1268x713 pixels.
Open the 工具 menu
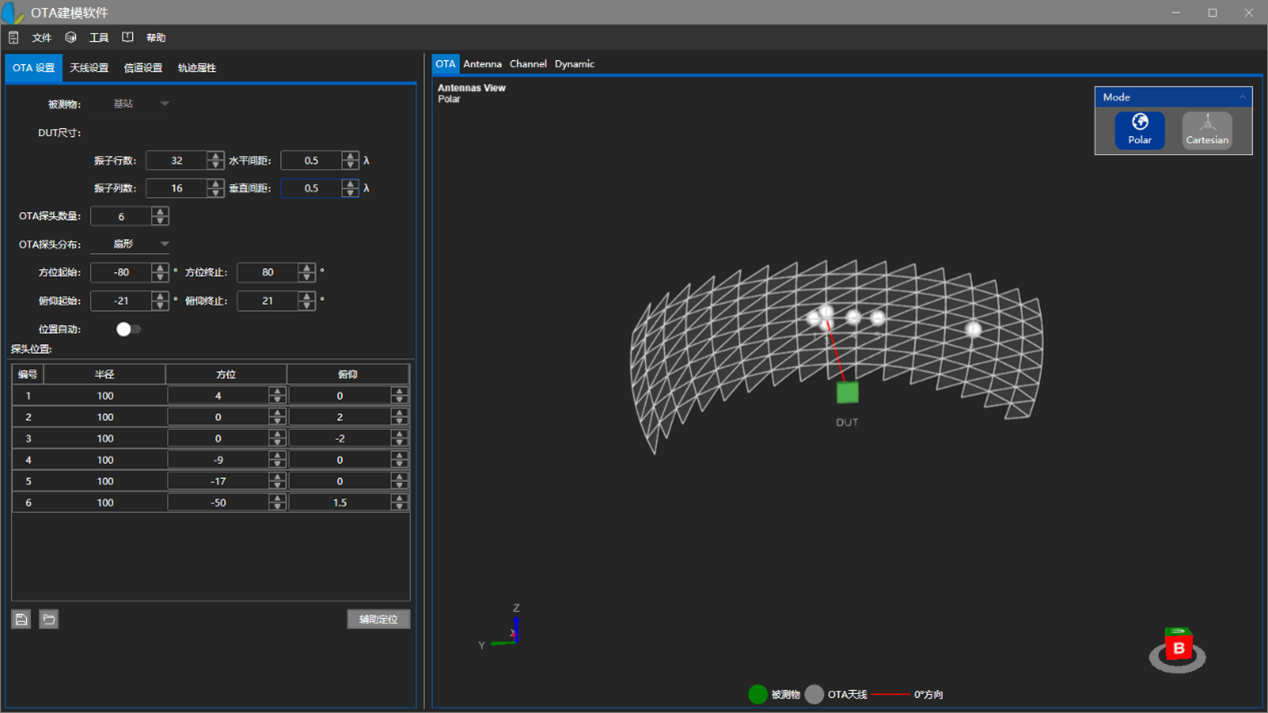click(99, 38)
